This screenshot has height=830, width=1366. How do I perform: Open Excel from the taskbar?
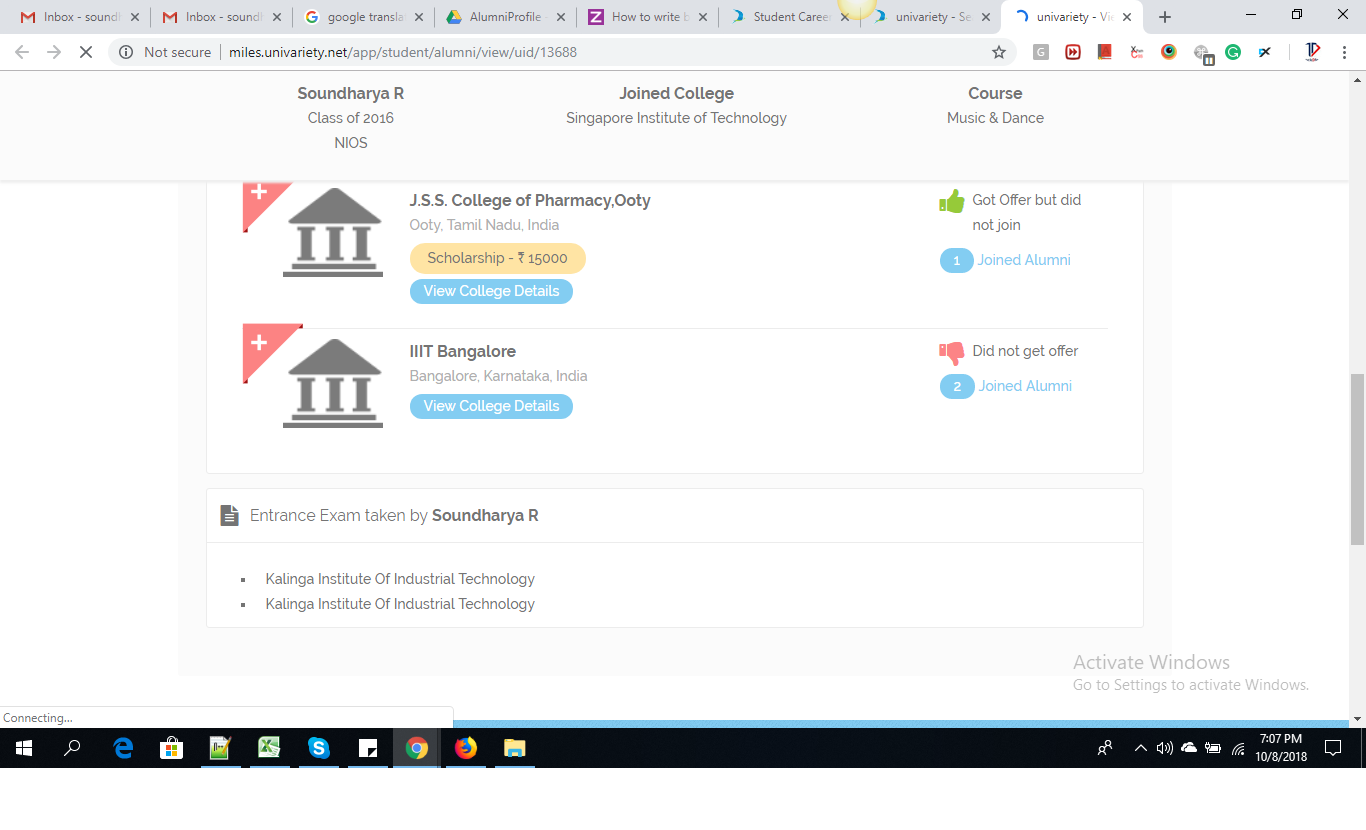tap(270, 747)
